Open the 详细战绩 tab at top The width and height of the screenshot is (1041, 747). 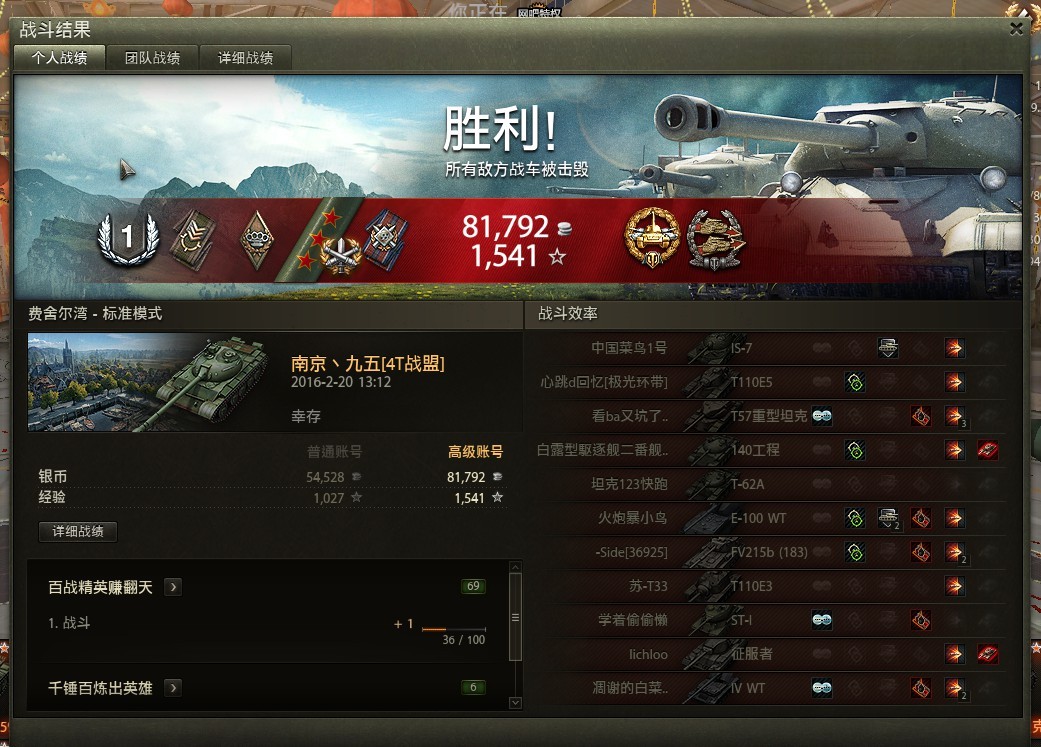pyautogui.click(x=246, y=58)
